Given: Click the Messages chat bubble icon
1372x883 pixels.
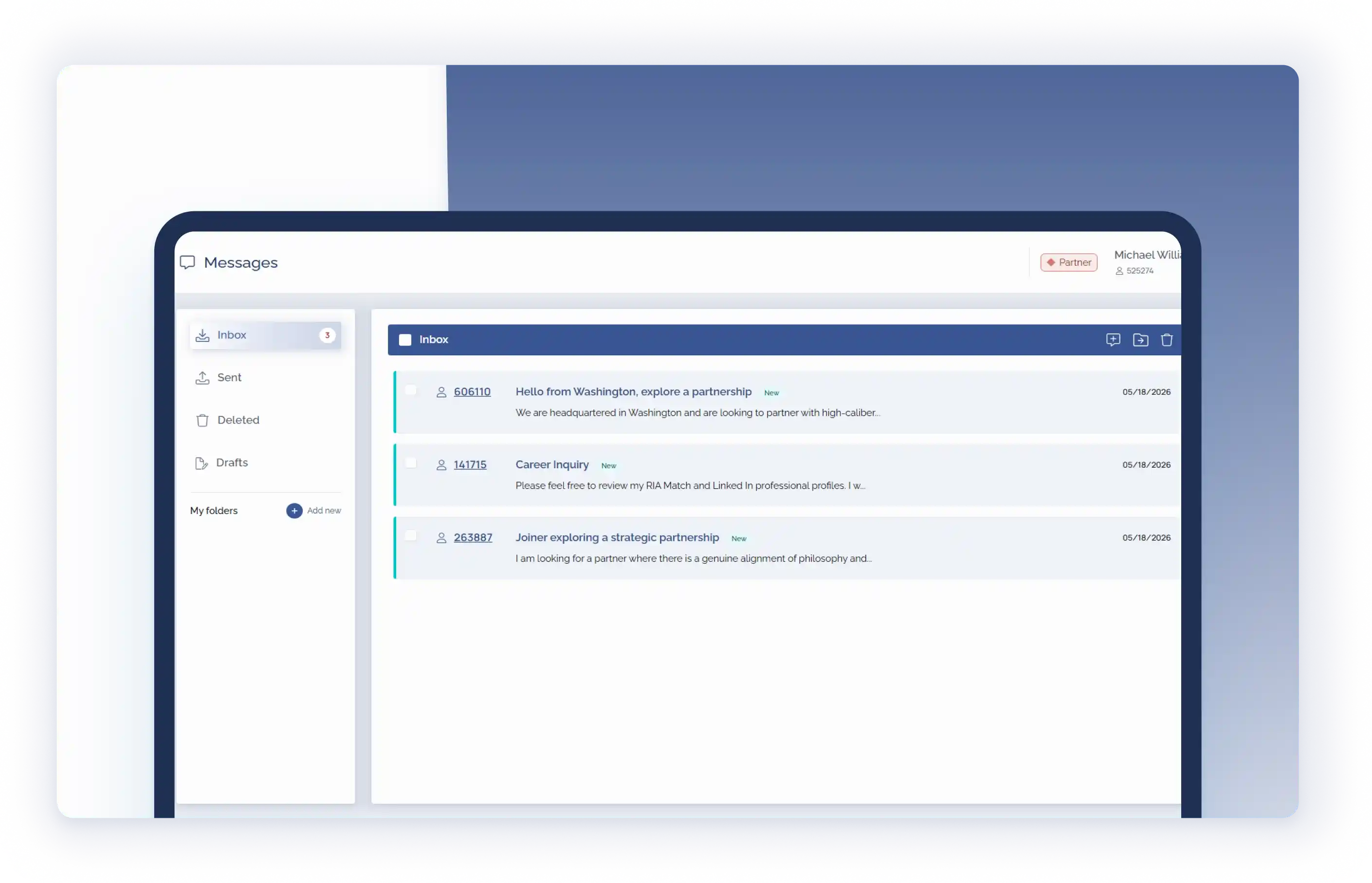Looking at the screenshot, I should [x=187, y=262].
